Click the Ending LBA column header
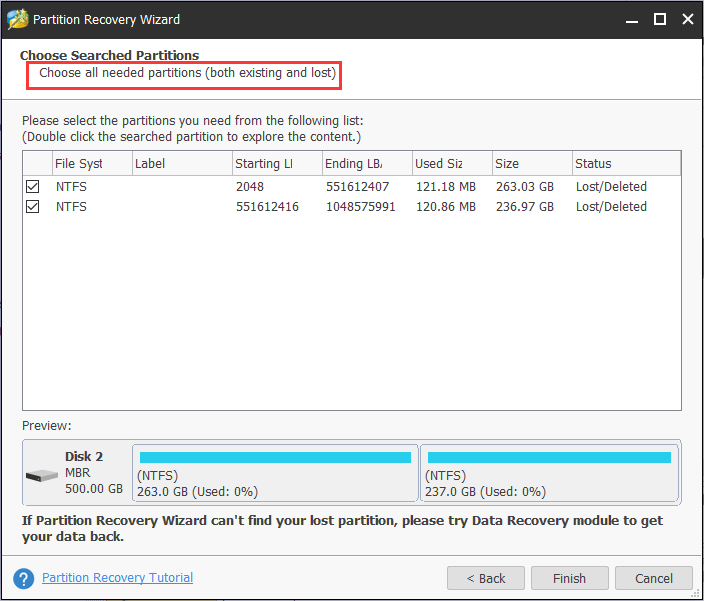 pos(367,163)
